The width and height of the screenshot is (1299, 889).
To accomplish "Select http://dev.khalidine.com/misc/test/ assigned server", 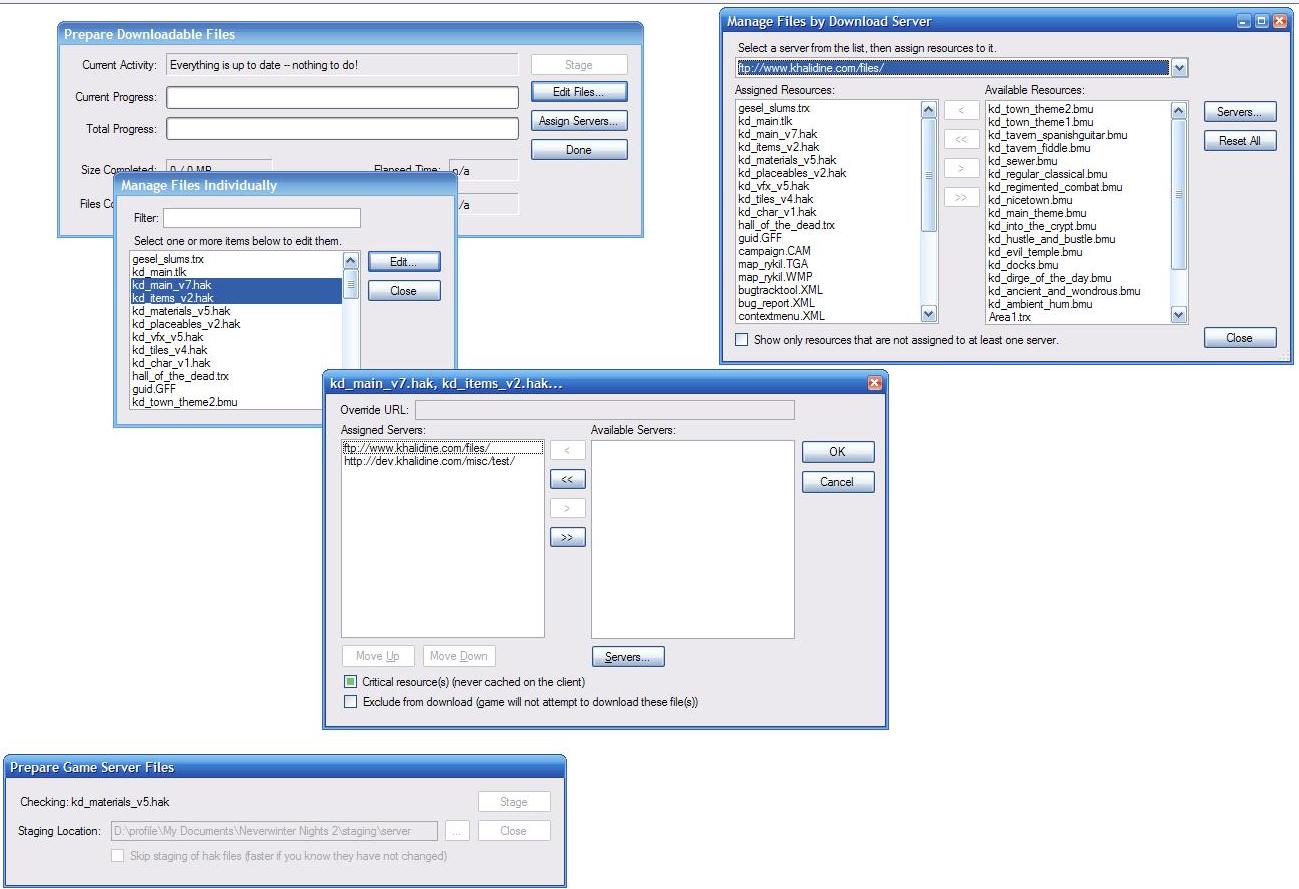I will point(428,461).
